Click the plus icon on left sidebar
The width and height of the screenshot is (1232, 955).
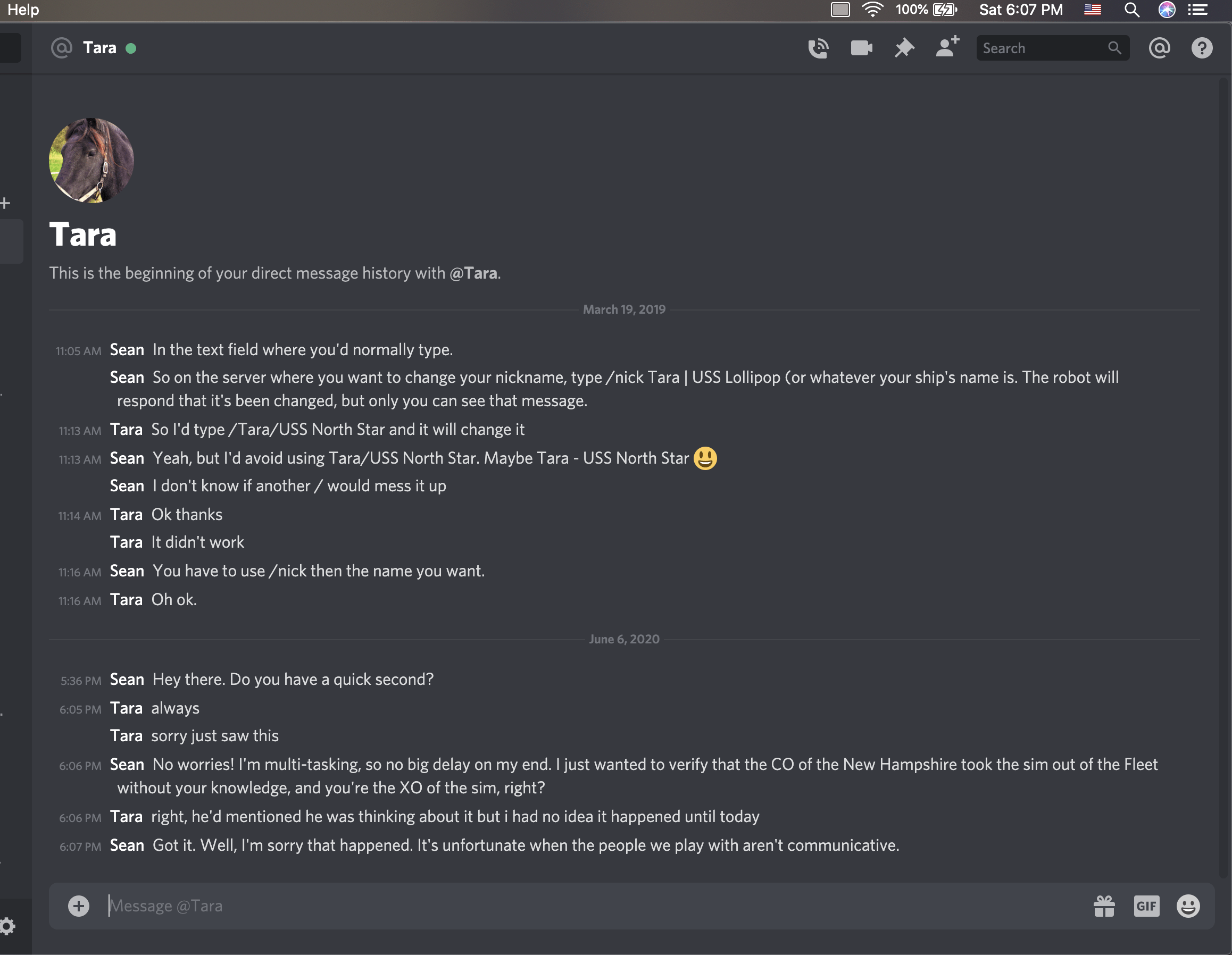point(5,203)
